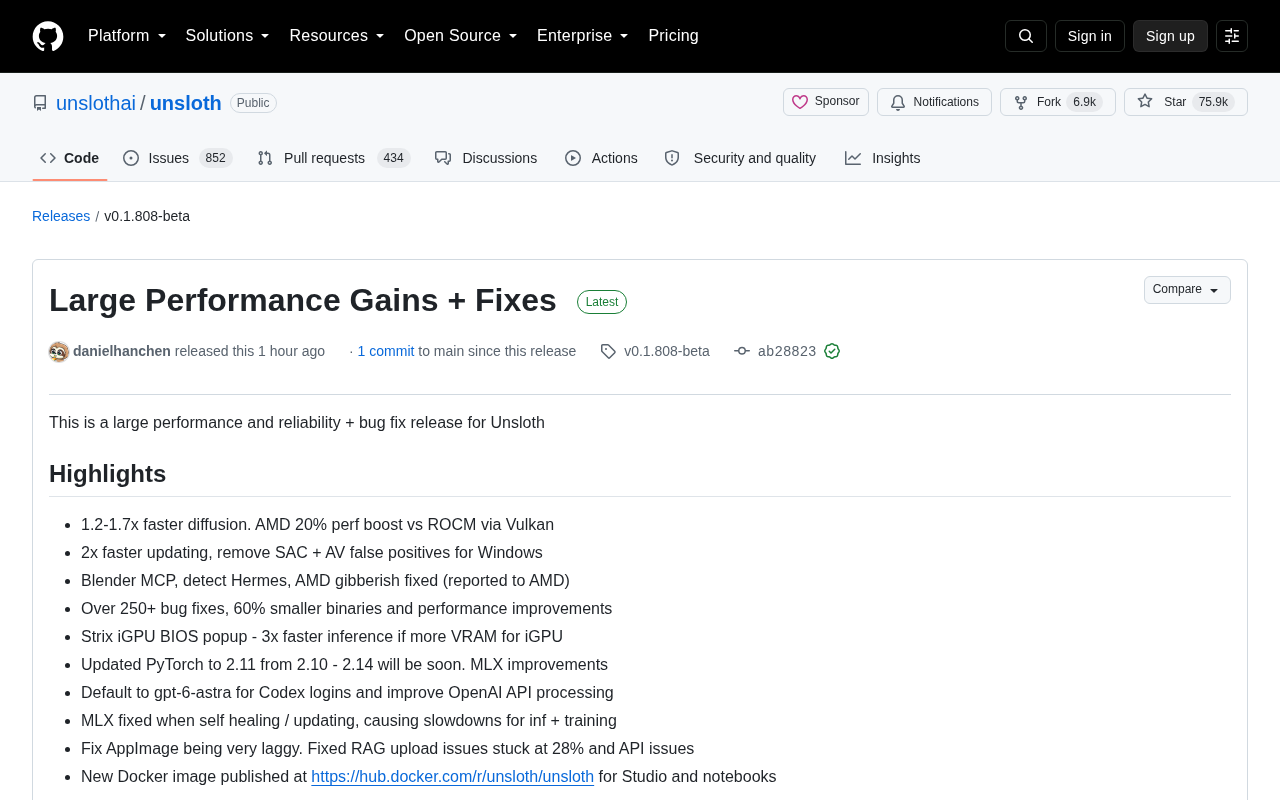Screen dimensions: 1280x800
Task: Expand the Open Source menu
Action: point(461,36)
